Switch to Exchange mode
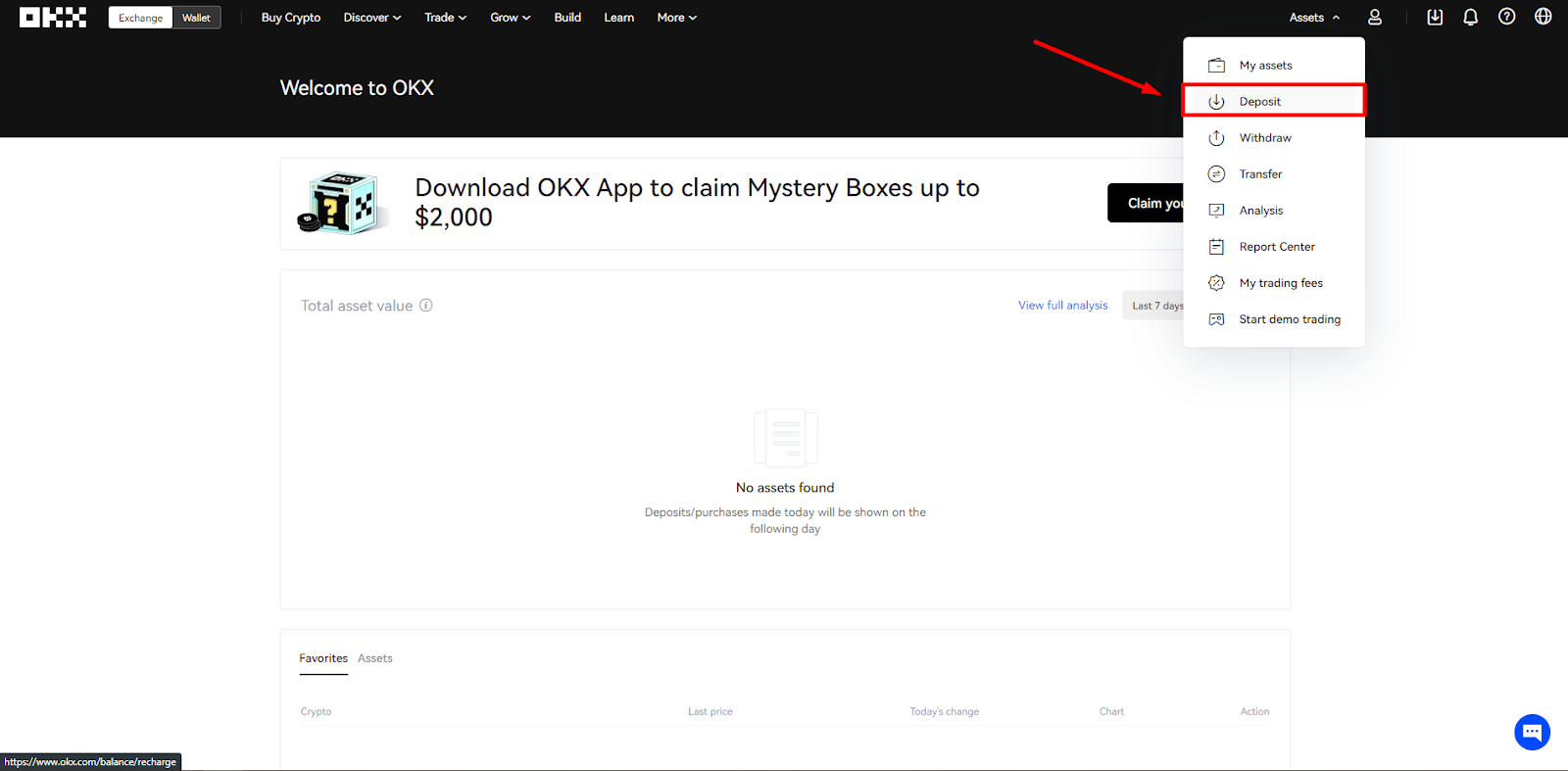This screenshot has height=771, width=1568. tap(141, 18)
